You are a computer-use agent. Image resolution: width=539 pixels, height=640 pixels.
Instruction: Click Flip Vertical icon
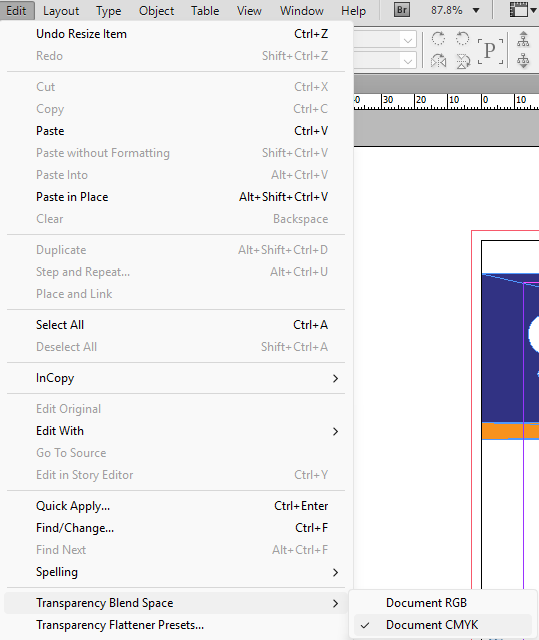pos(463,61)
